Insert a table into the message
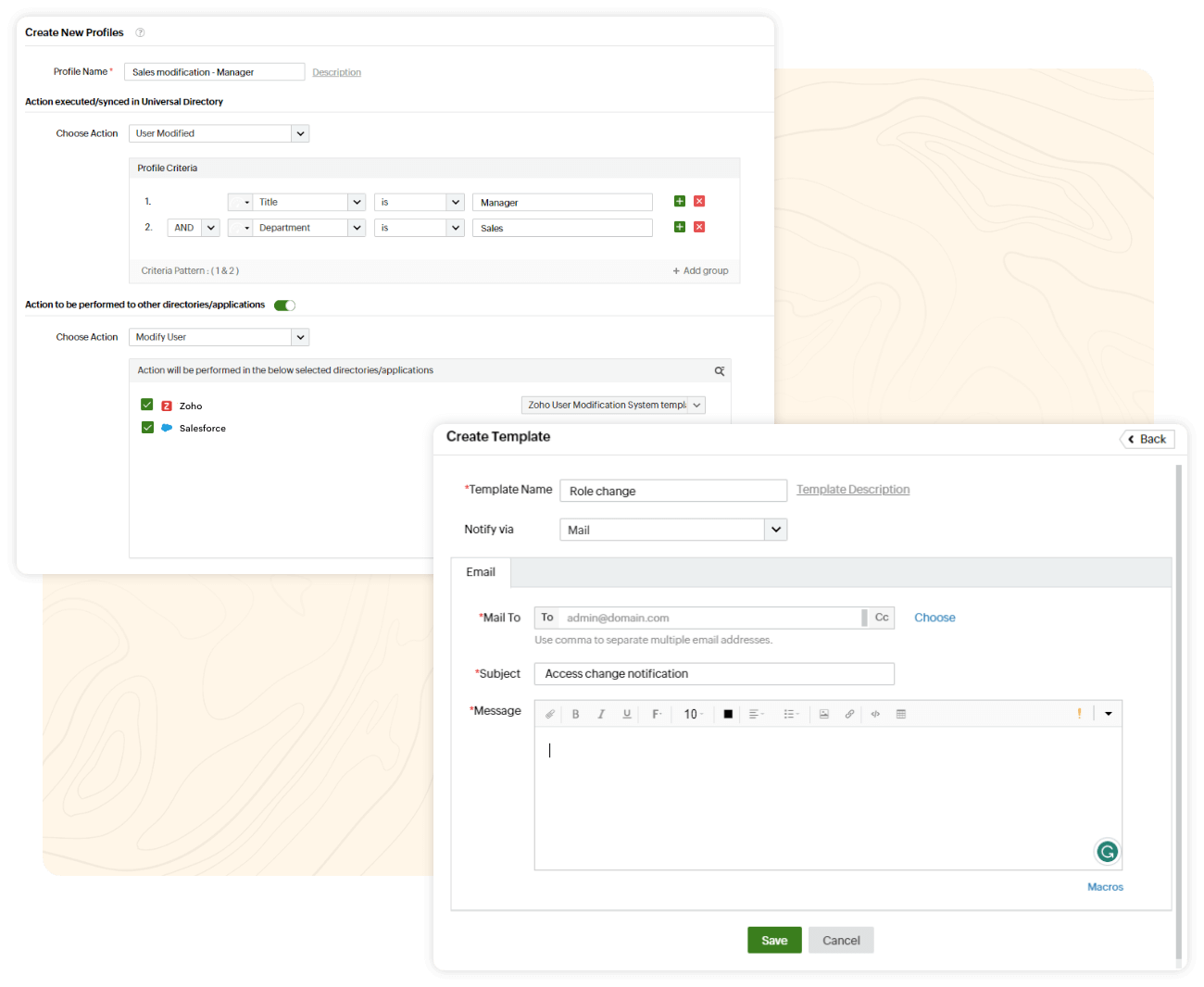The width and height of the screenshot is (1204, 987). click(x=901, y=713)
